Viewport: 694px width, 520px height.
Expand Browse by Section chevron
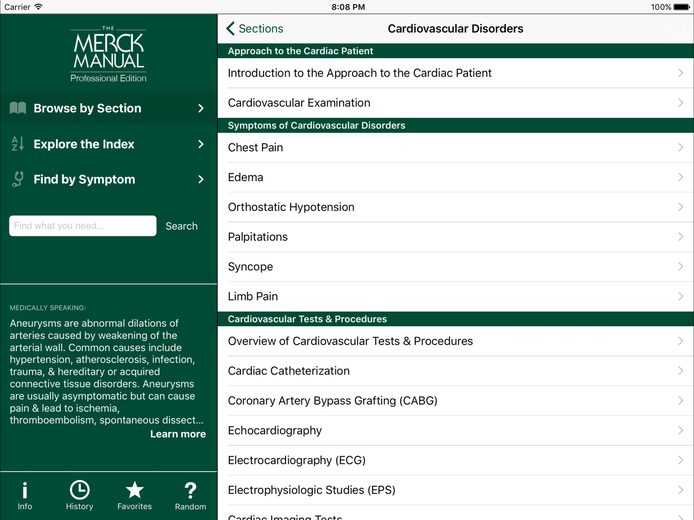coord(201,108)
